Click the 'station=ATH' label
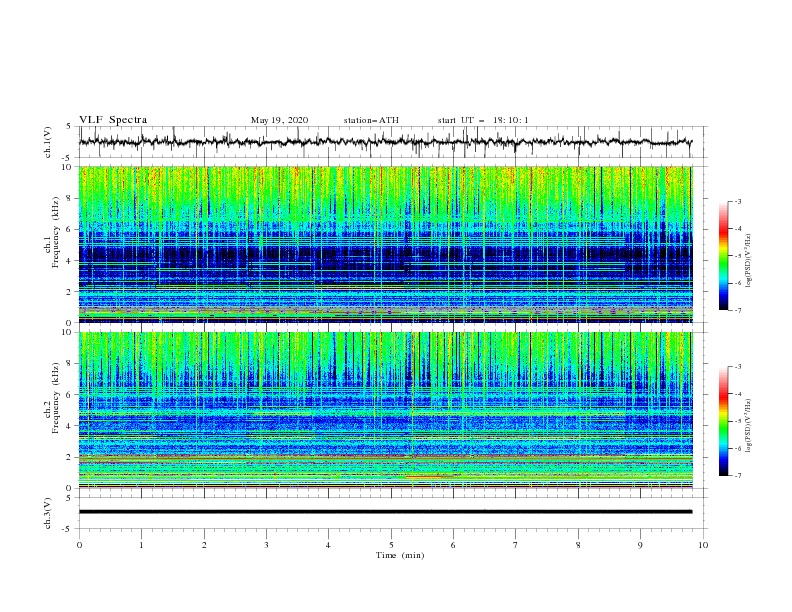The width and height of the screenshot is (792, 612). 371,120
